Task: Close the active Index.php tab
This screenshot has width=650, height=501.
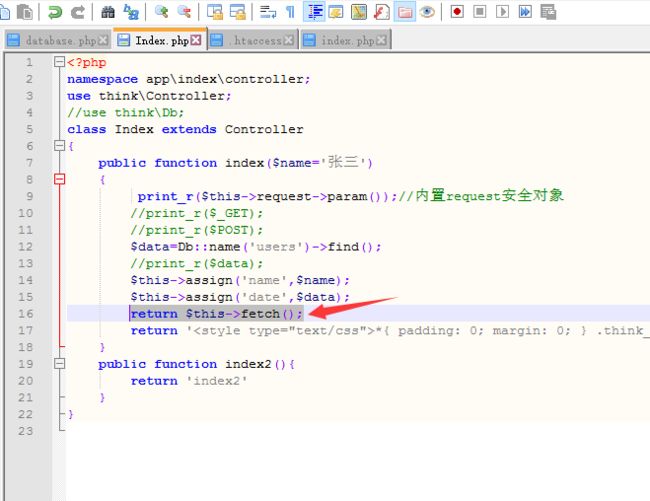Action: click(x=196, y=40)
